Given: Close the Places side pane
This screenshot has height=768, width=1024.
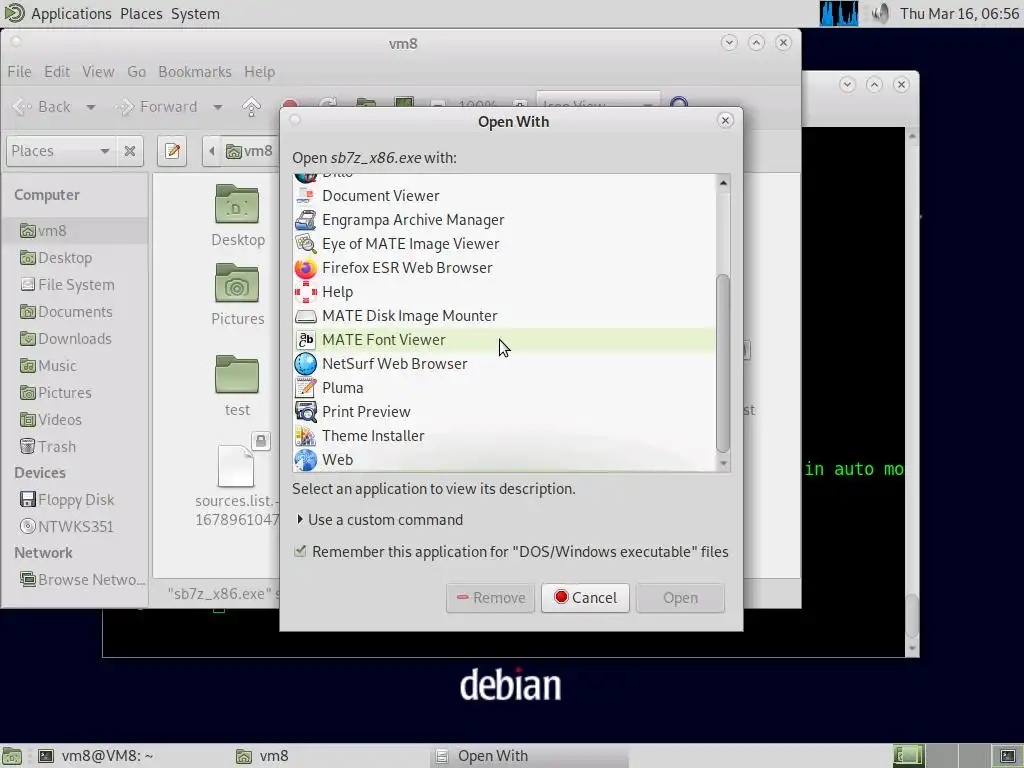Looking at the screenshot, I should pos(130,151).
